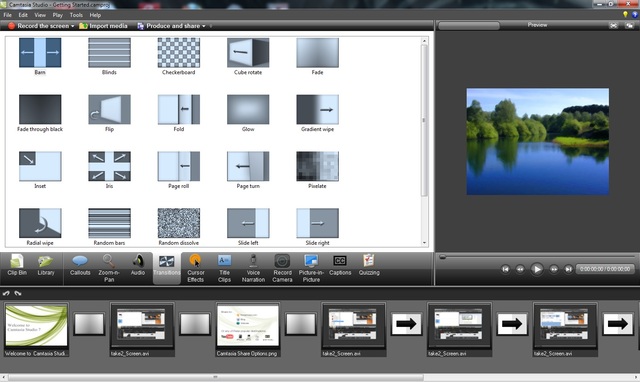
Task: Select Camtasia Share Options.png storyboard clip
Action: point(248,330)
